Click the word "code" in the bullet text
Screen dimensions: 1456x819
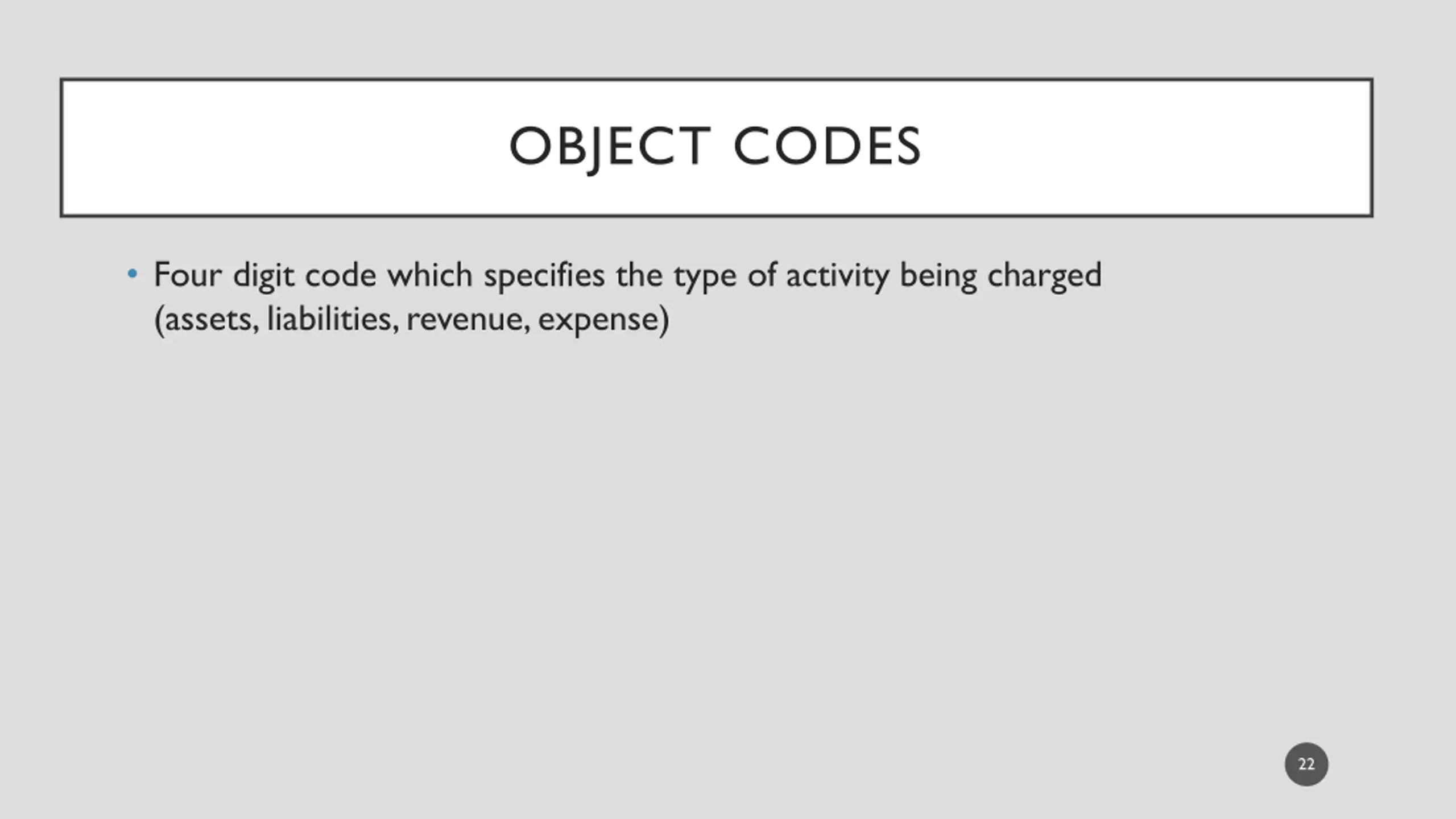point(341,275)
